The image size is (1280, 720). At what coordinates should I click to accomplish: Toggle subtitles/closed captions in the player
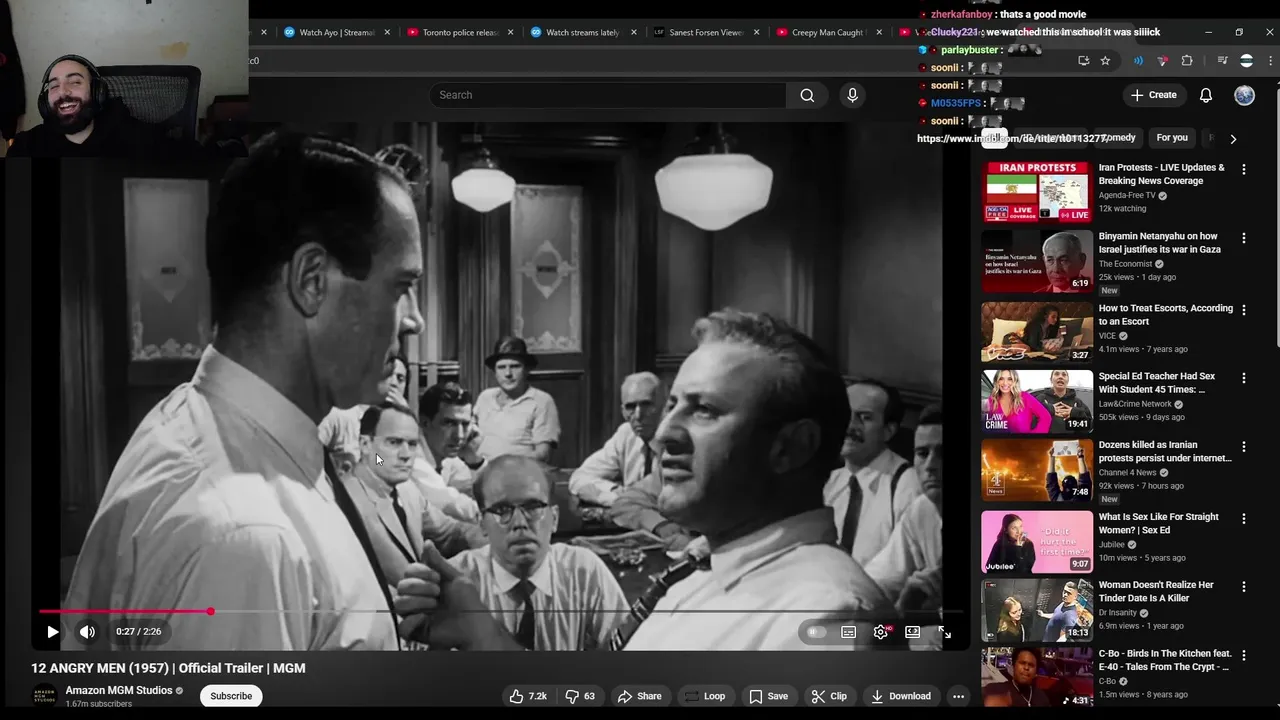(x=848, y=632)
